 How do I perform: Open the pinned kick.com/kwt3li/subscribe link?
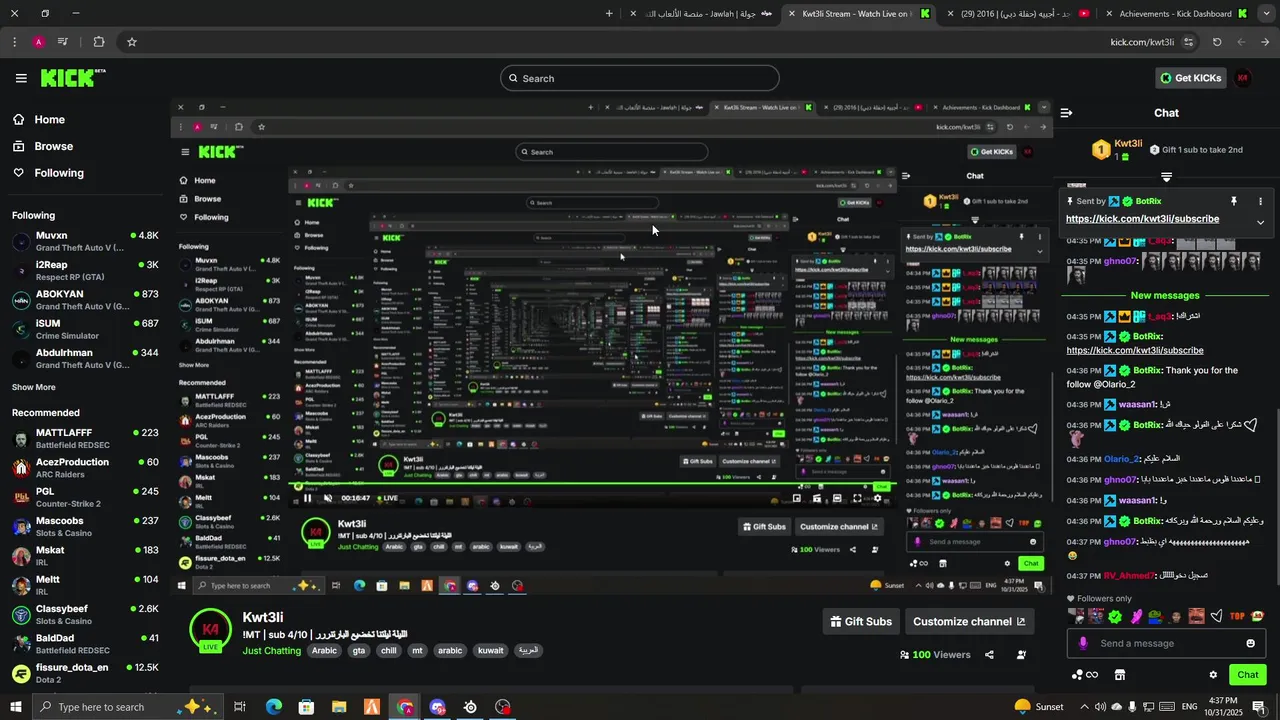pos(1142,219)
